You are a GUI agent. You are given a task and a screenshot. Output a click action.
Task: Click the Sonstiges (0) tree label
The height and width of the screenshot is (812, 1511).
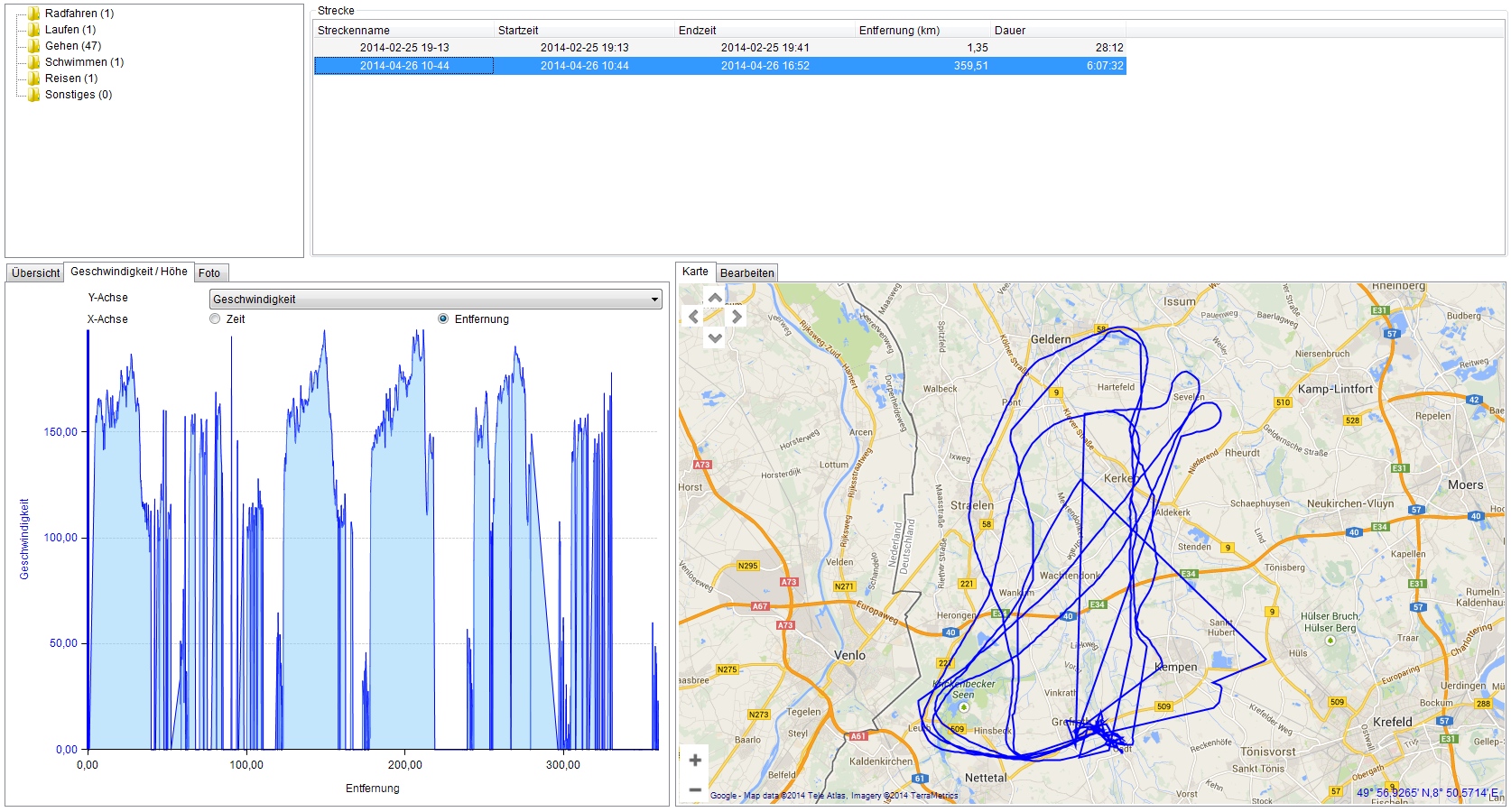(x=79, y=95)
